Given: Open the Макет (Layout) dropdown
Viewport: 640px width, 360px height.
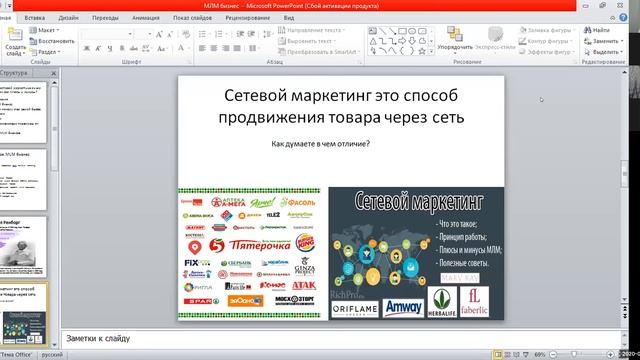Looking at the screenshot, I should click(x=45, y=30).
